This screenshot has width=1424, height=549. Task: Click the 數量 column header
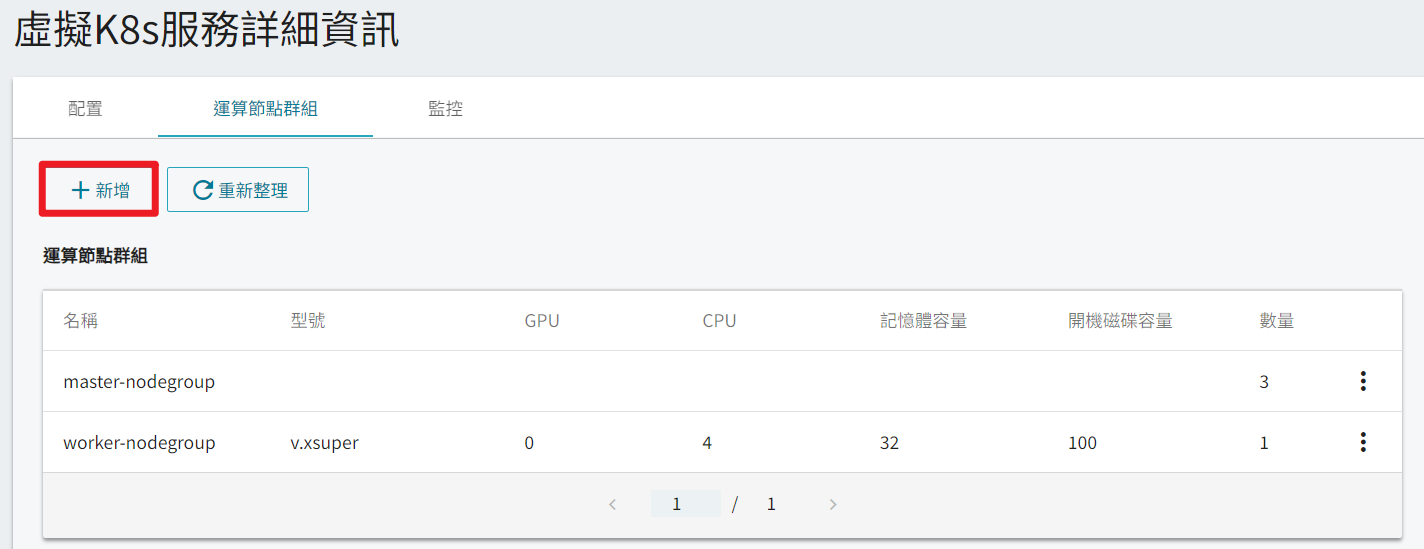pos(1277,321)
